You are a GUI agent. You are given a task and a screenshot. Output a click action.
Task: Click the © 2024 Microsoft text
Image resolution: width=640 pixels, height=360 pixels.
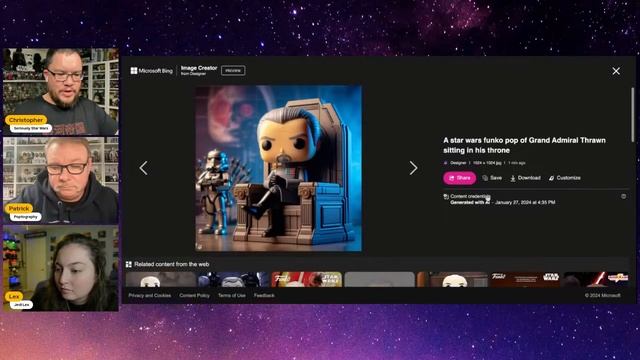pos(602,296)
